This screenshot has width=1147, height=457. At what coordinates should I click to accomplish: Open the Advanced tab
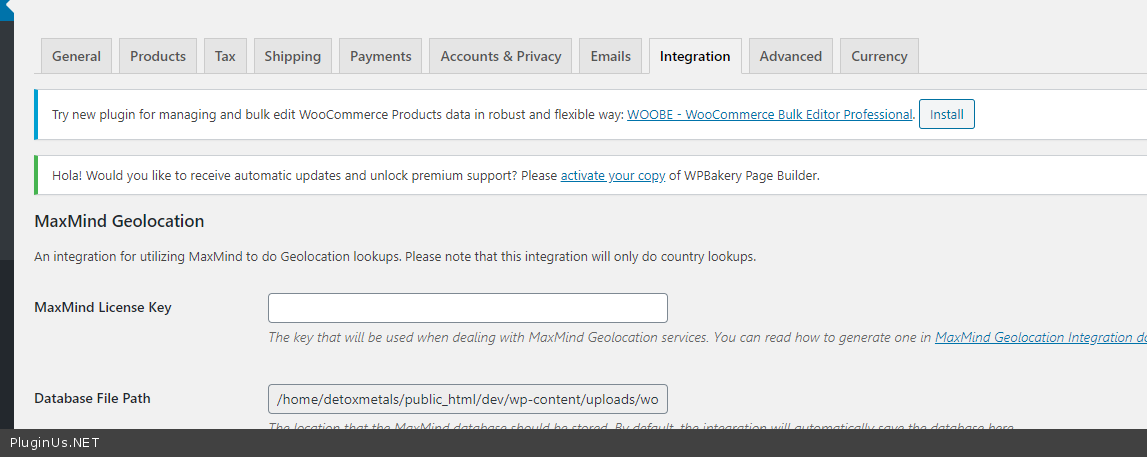point(790,56)
